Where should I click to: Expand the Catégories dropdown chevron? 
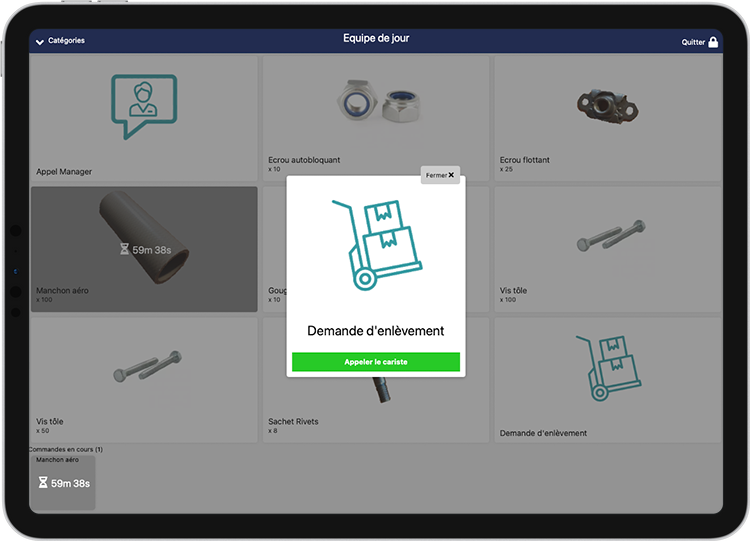click(x=40, y=42)
